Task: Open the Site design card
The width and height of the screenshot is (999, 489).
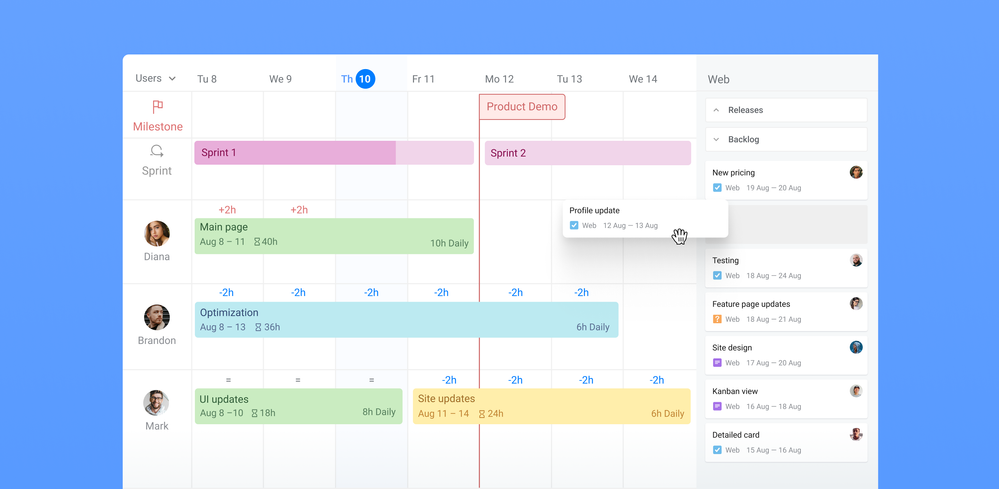Action: [x=786, y=355]
